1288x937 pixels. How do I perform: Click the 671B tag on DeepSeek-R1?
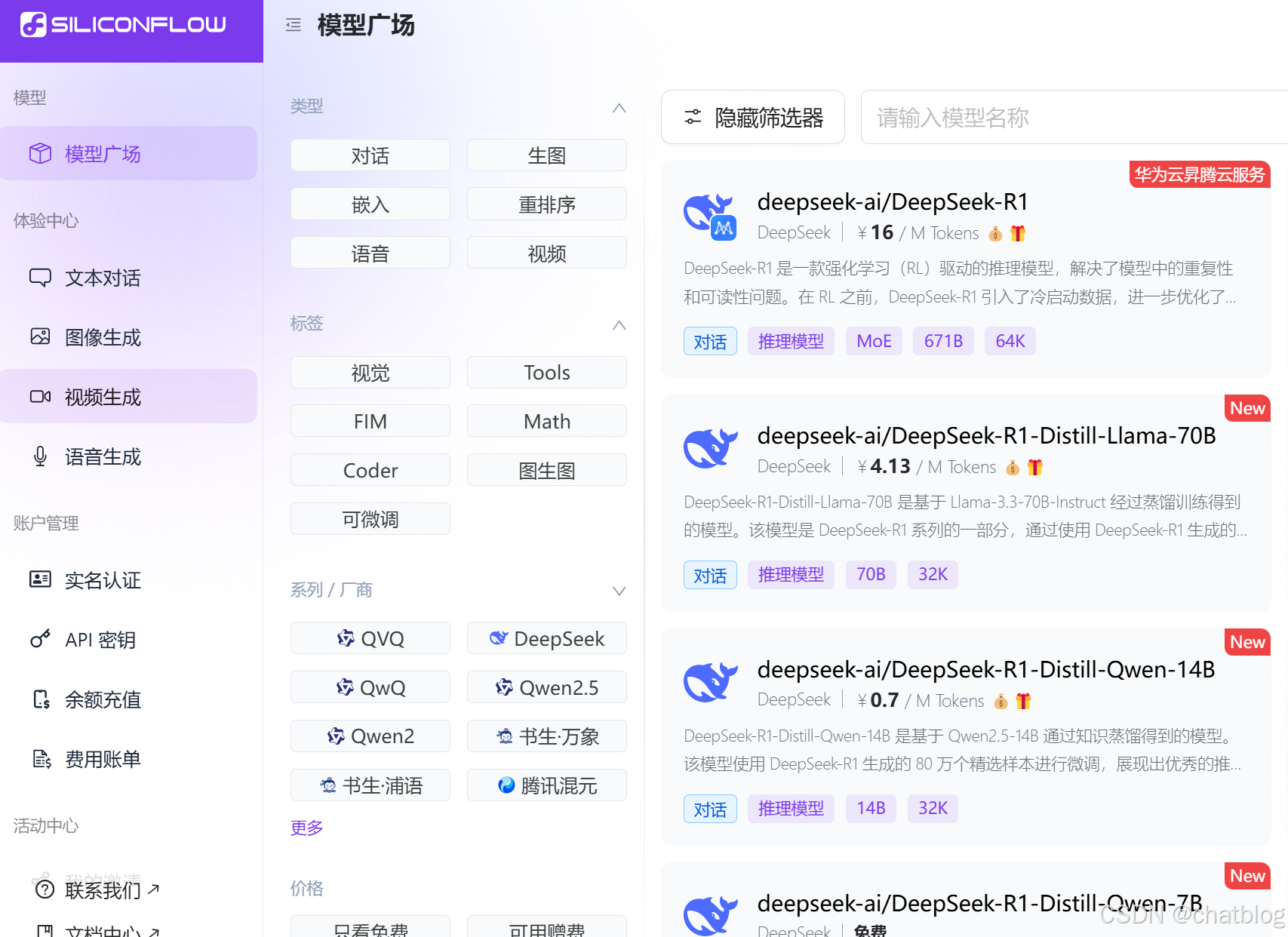(943, 341)
